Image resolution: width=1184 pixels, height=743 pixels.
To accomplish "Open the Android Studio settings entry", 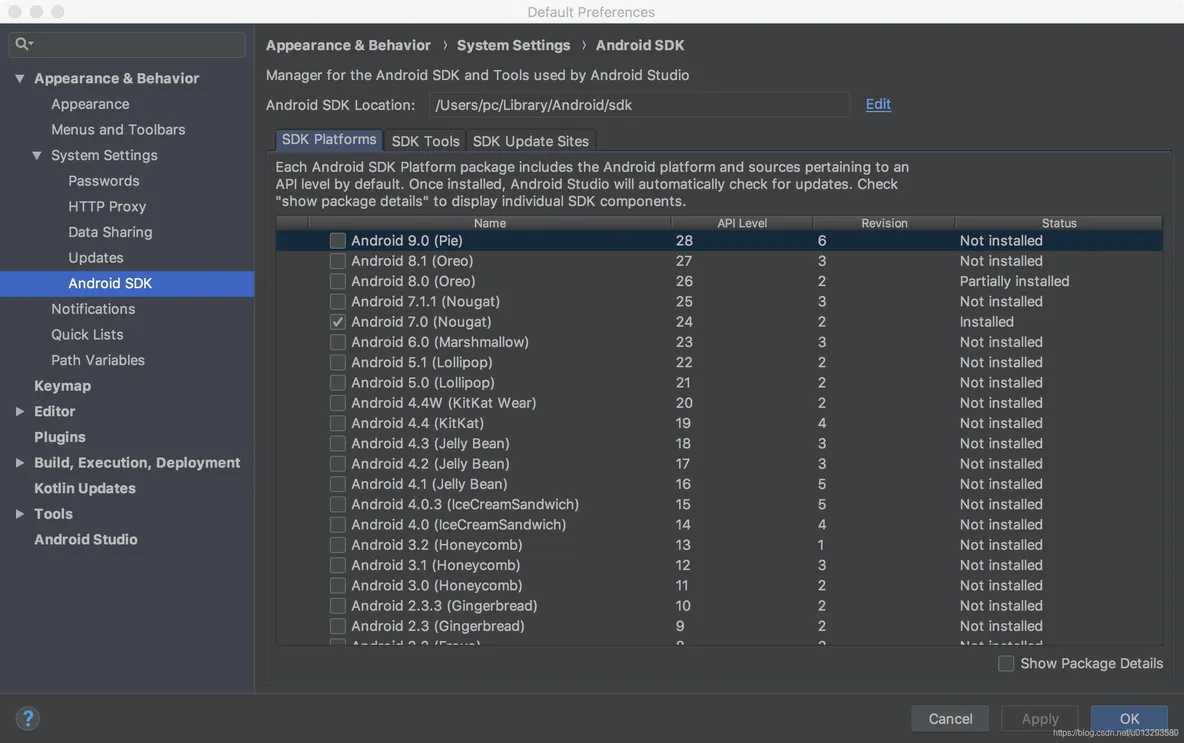I will point(85,540).
